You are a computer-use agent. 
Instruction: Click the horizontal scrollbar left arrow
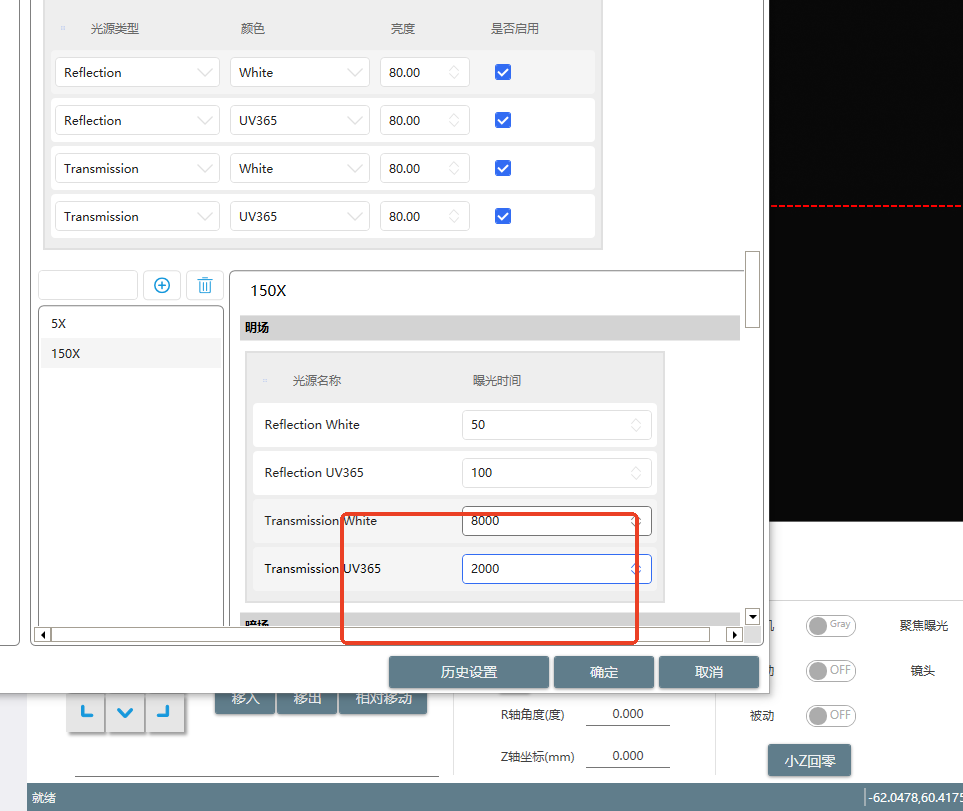pyautogui.click(x=42, y=634)
